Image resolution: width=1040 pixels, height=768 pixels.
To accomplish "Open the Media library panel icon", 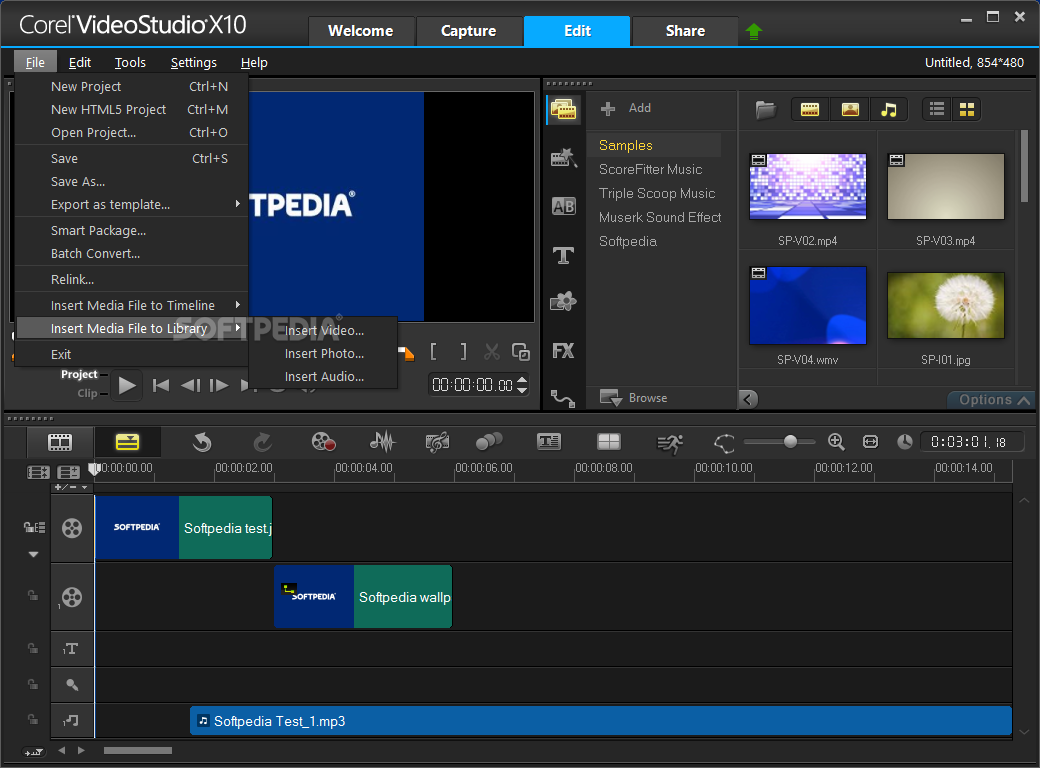I will [564, 110].
